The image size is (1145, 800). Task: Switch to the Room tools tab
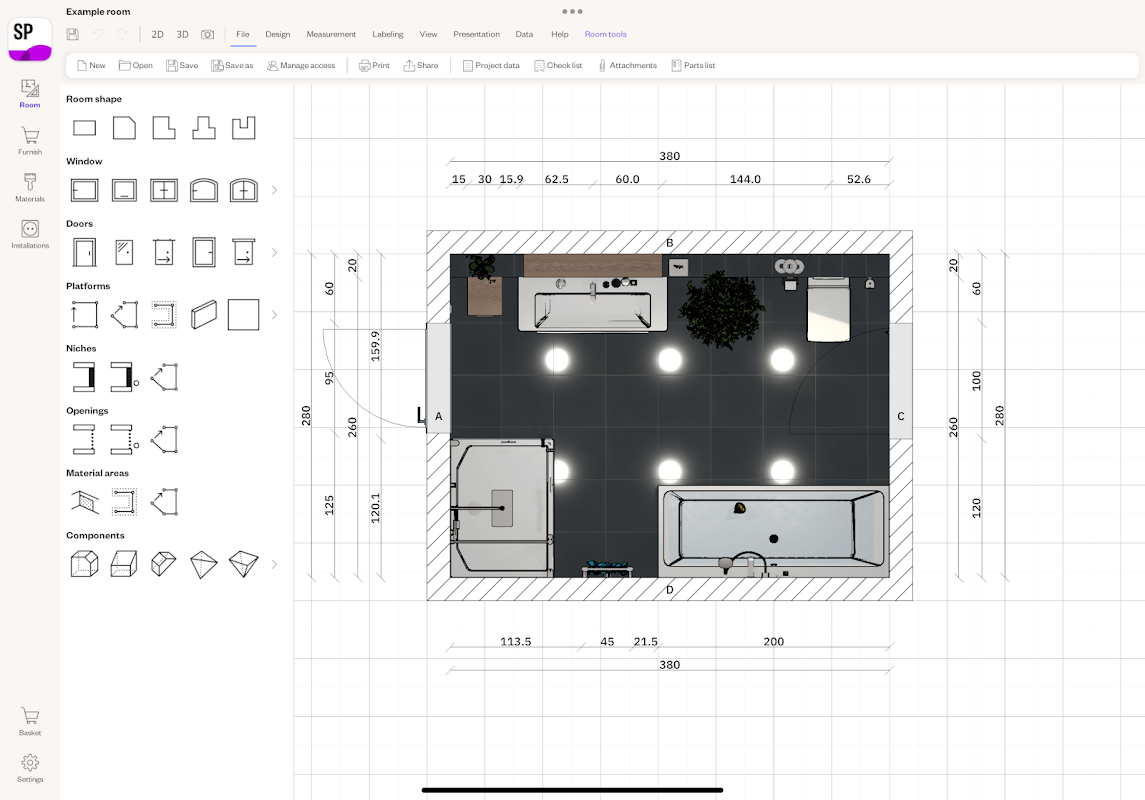point(605,34)
